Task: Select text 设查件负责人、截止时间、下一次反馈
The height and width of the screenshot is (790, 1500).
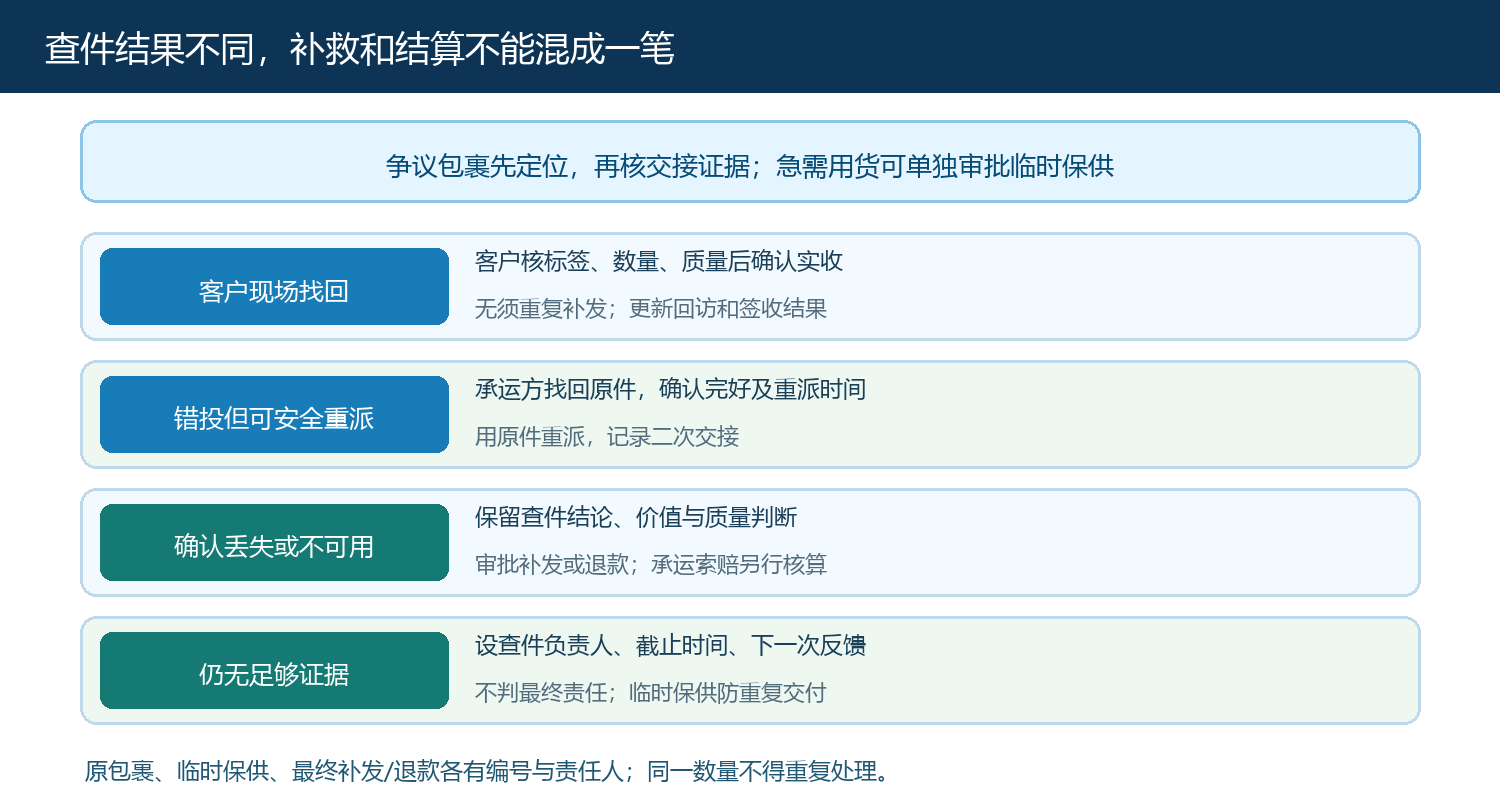Action: click(671, 646)
